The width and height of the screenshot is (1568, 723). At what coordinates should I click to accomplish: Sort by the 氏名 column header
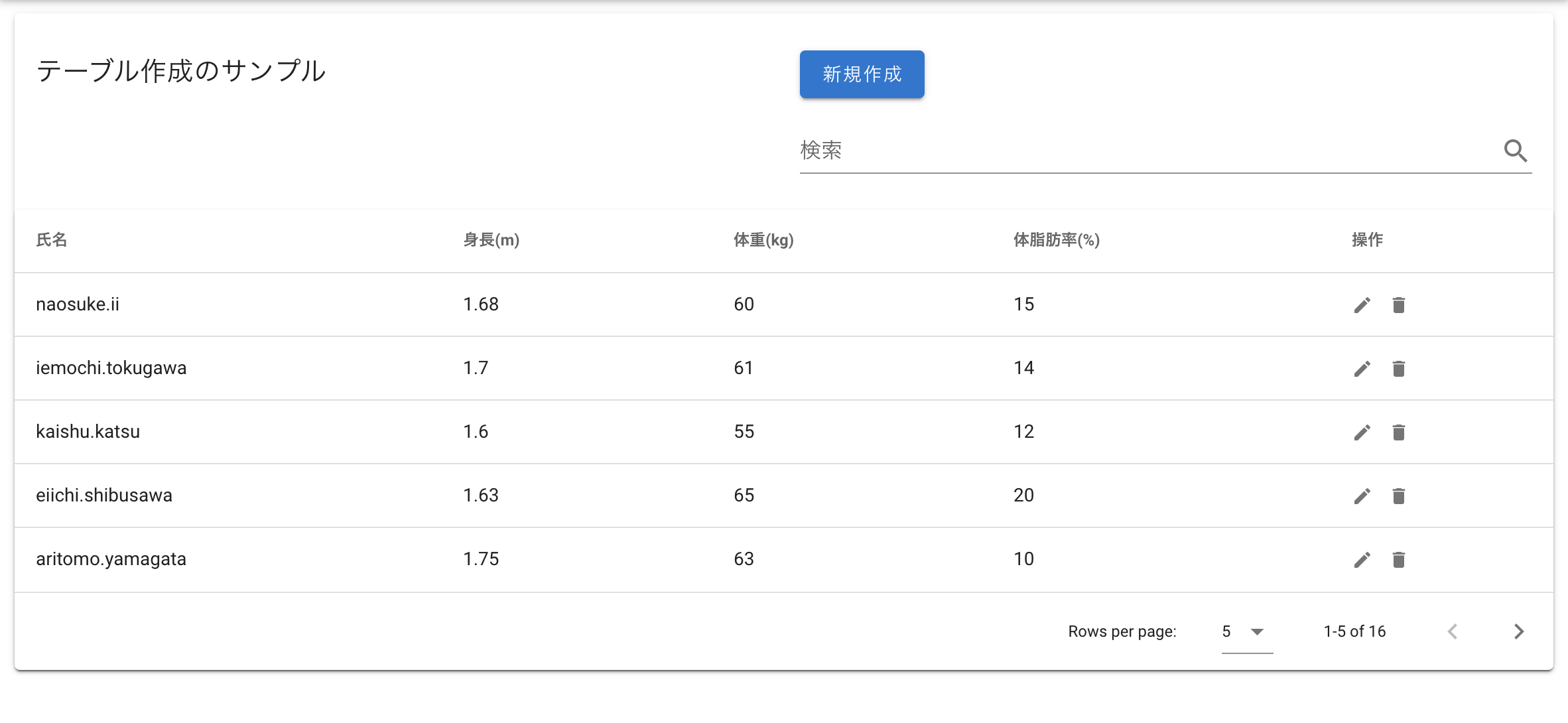click(52, 239)
